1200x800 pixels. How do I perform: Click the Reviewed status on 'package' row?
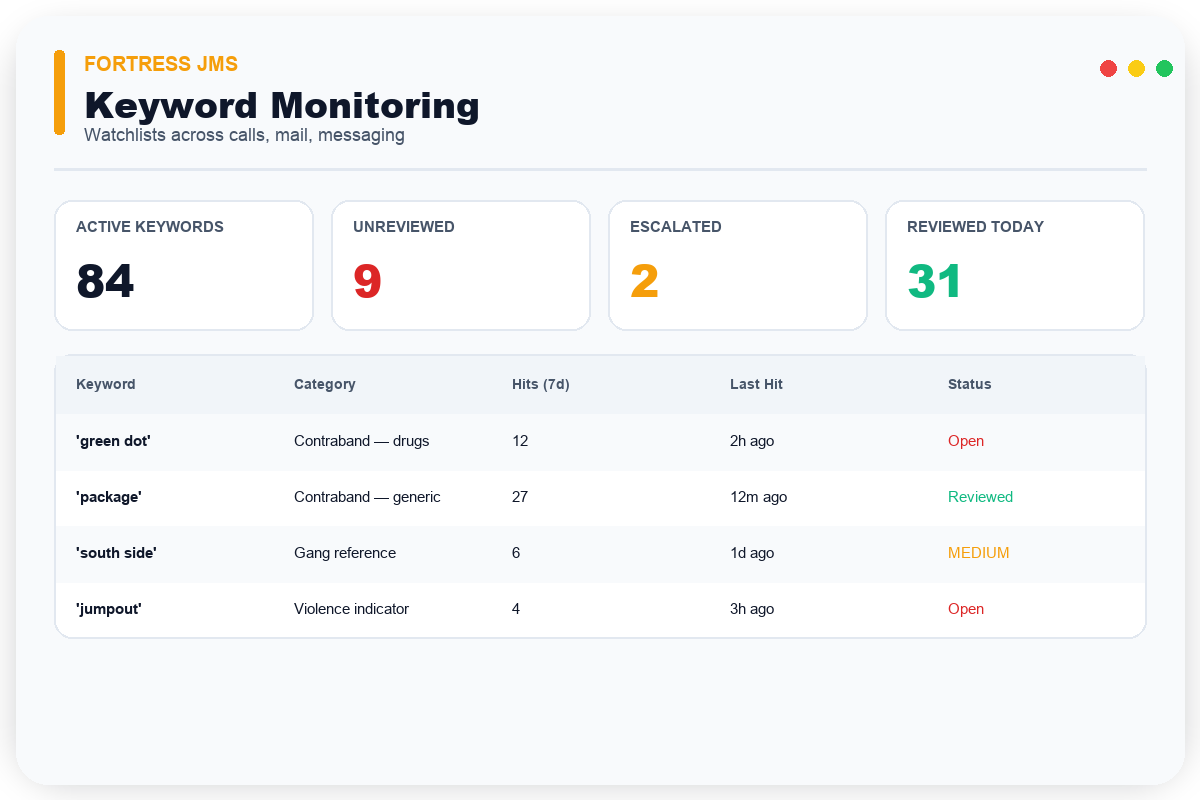click(981, 497)
